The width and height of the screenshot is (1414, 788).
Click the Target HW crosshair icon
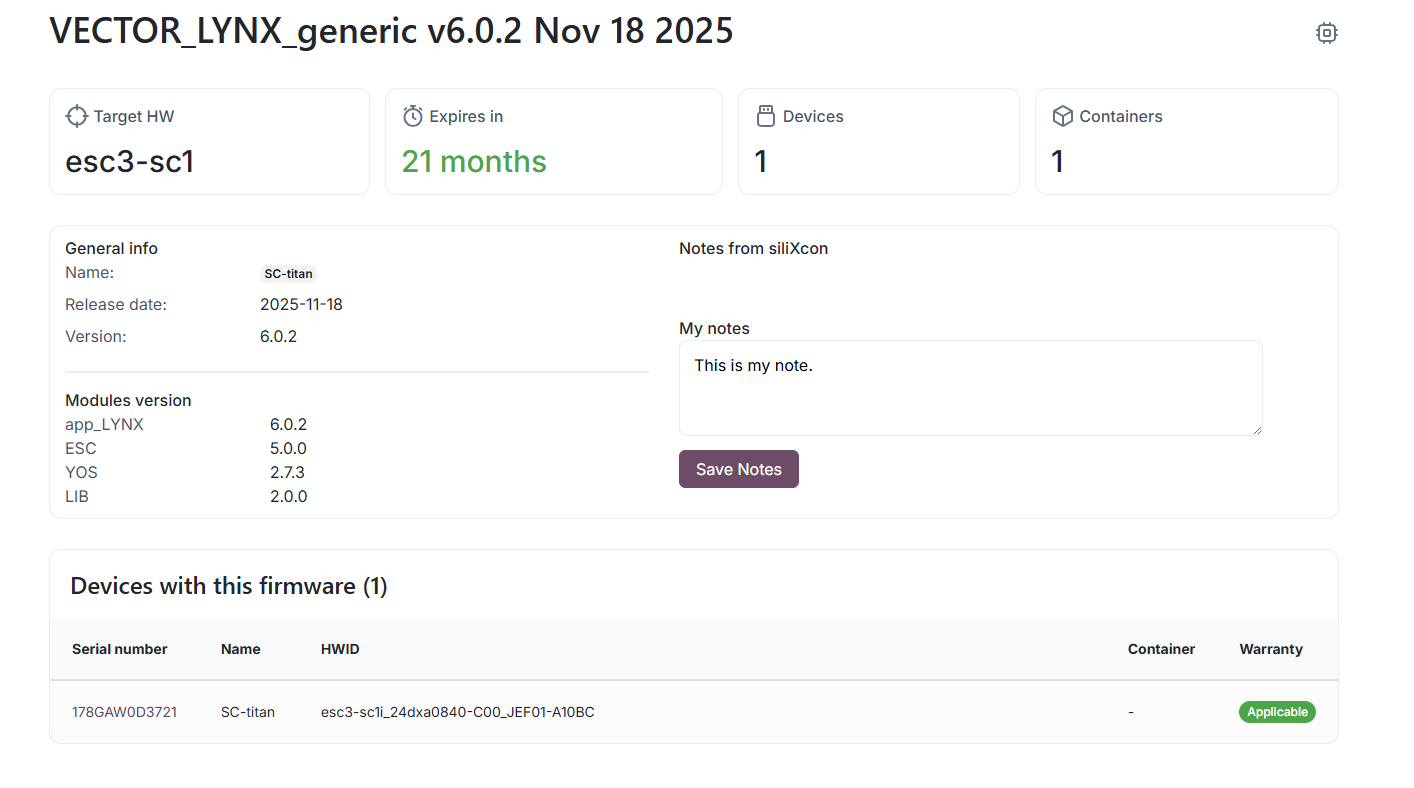coord(77,116)
